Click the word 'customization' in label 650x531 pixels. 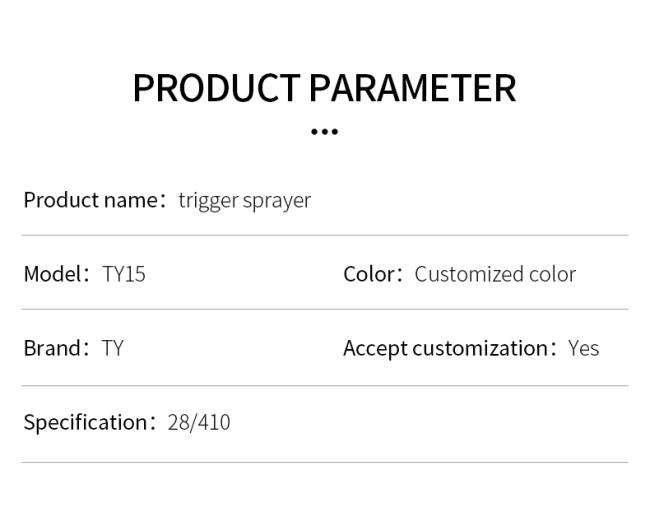click(x=481, y=349)
